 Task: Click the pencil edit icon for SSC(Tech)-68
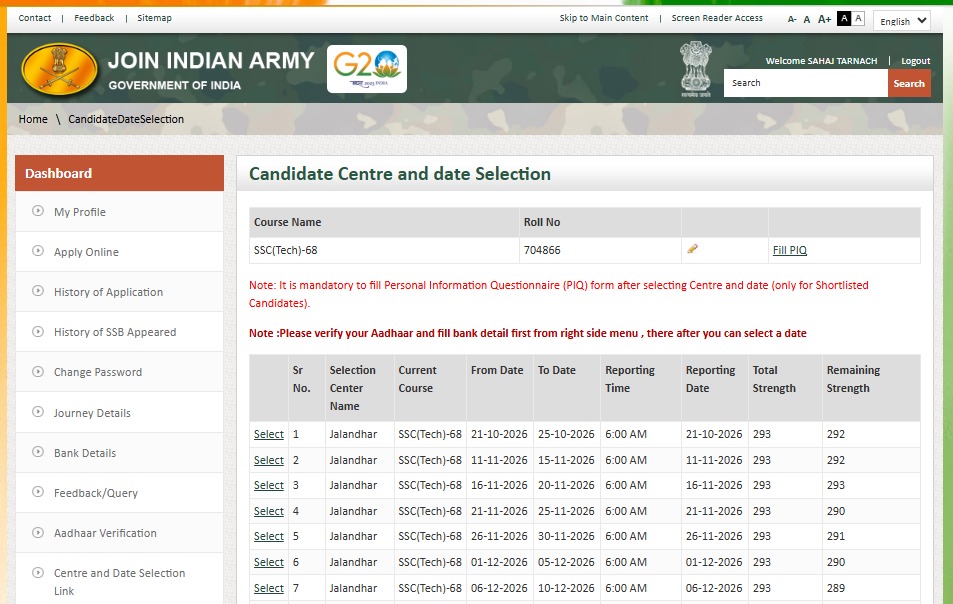(x=692, y=249)
